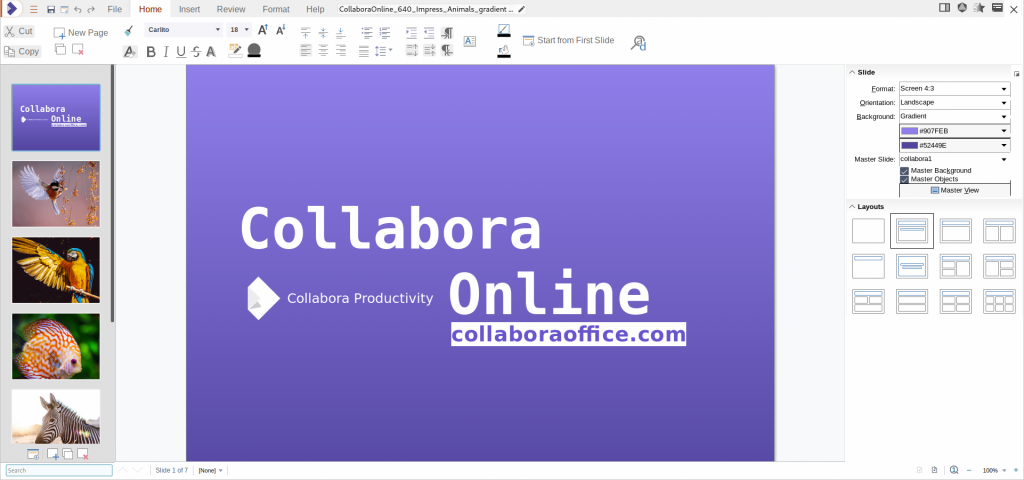
Task: Toggle text Shadow icon
Action: [x=211, y=52]
